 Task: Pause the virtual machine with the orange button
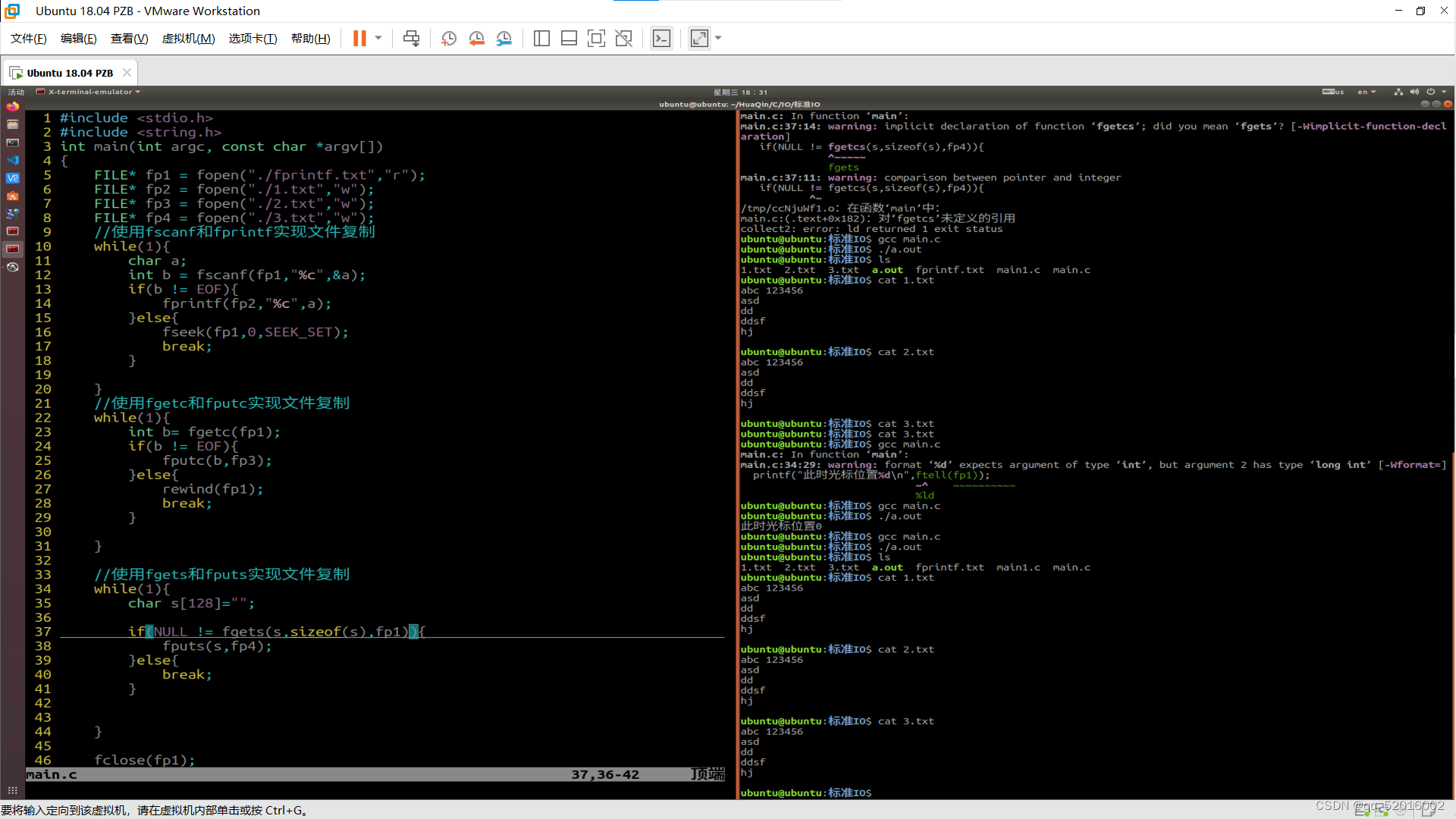tap(359, 39)
